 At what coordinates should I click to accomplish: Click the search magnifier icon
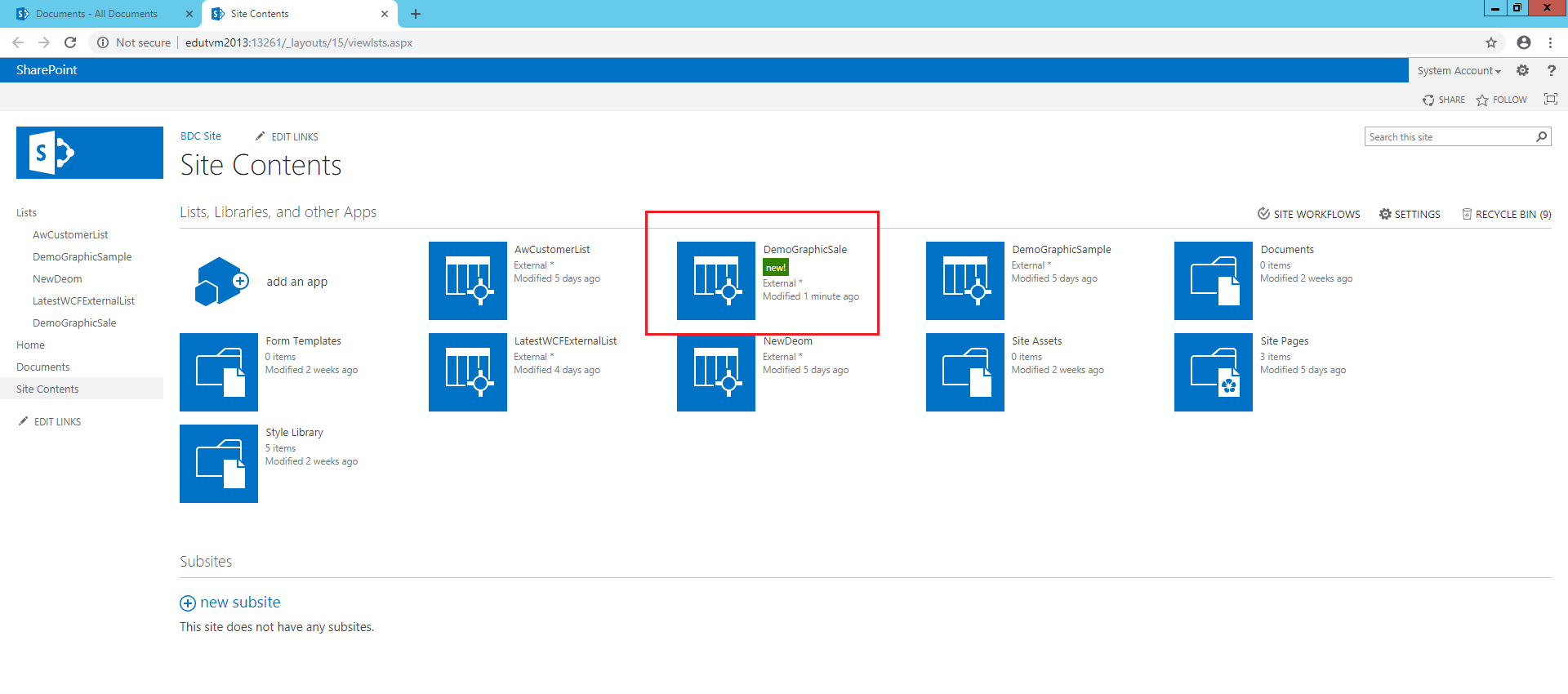click(1541, 136)
